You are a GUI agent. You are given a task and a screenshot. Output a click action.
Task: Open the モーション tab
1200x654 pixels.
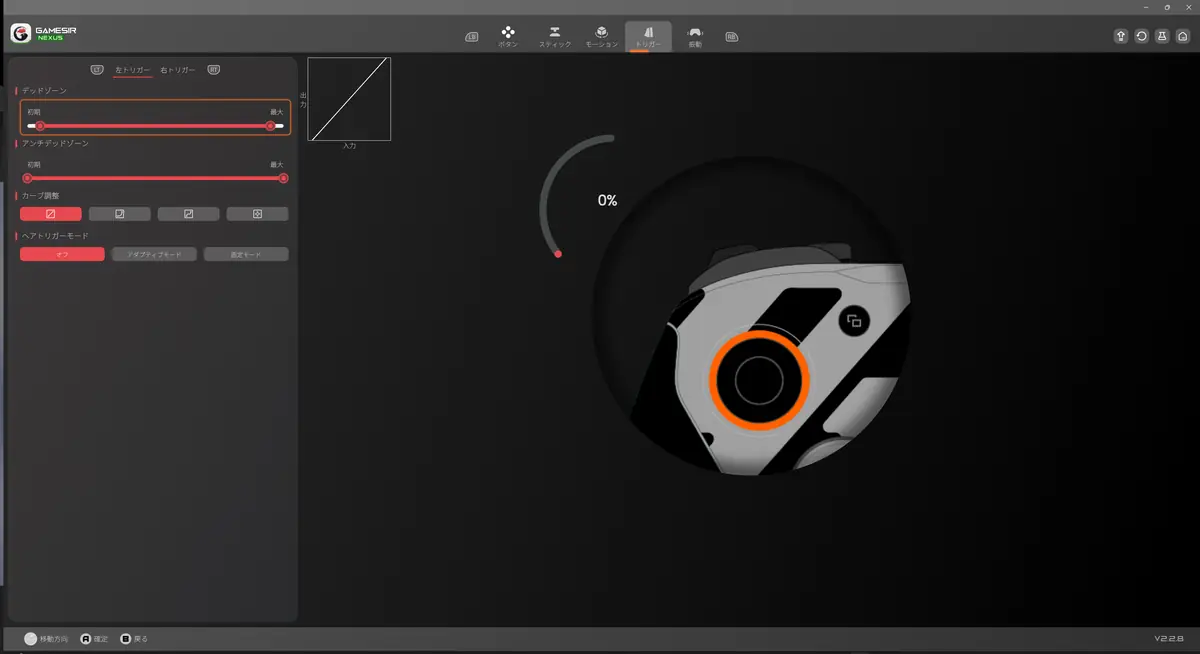tap(601, 37)
